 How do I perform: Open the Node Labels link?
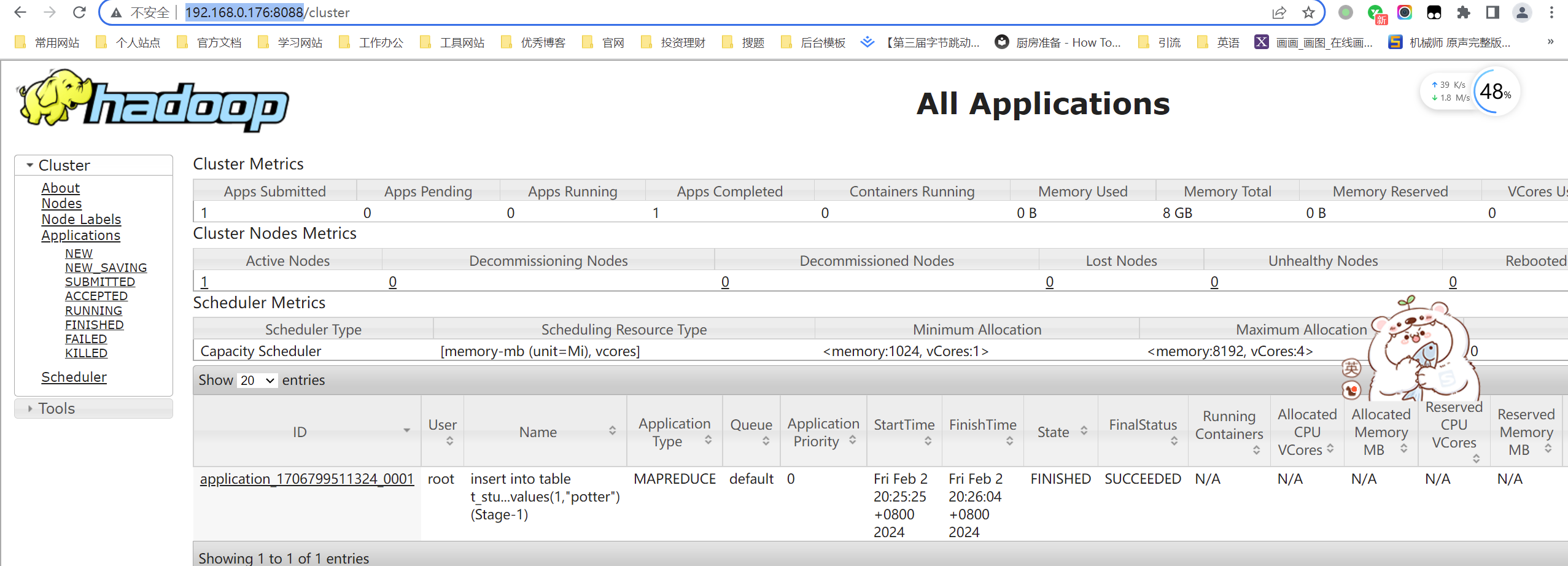coord(81,219)
